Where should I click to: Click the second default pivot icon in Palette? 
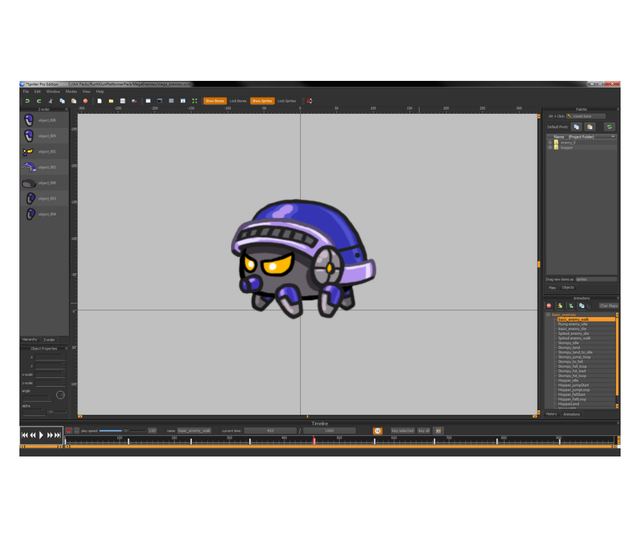click(589, 127)
